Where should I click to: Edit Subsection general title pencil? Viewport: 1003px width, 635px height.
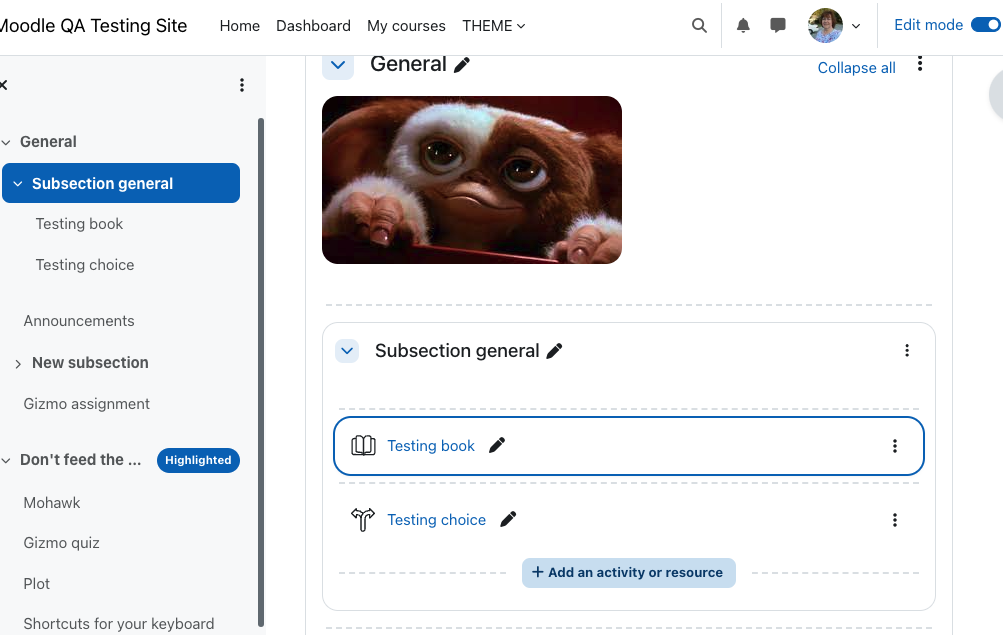(555, 351)
